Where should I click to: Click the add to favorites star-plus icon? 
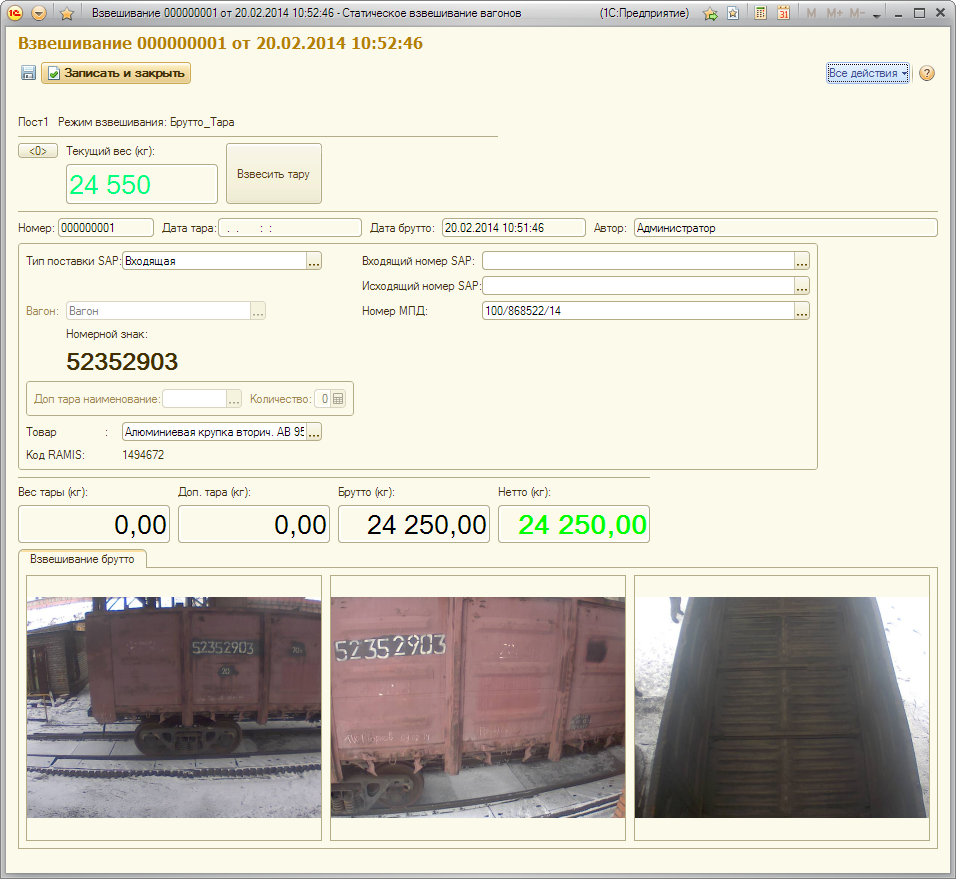[710, 13]
